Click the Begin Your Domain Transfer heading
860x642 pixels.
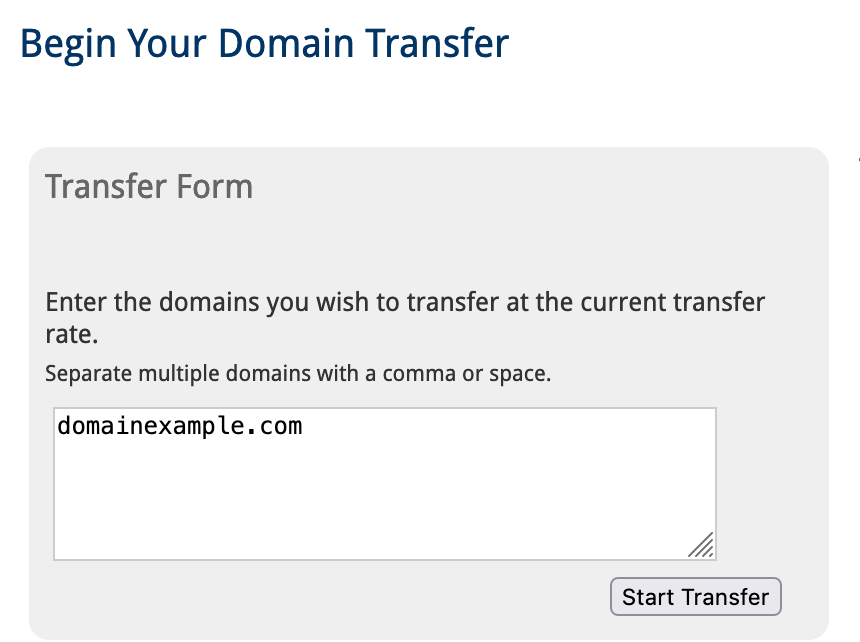pos(264,44)
